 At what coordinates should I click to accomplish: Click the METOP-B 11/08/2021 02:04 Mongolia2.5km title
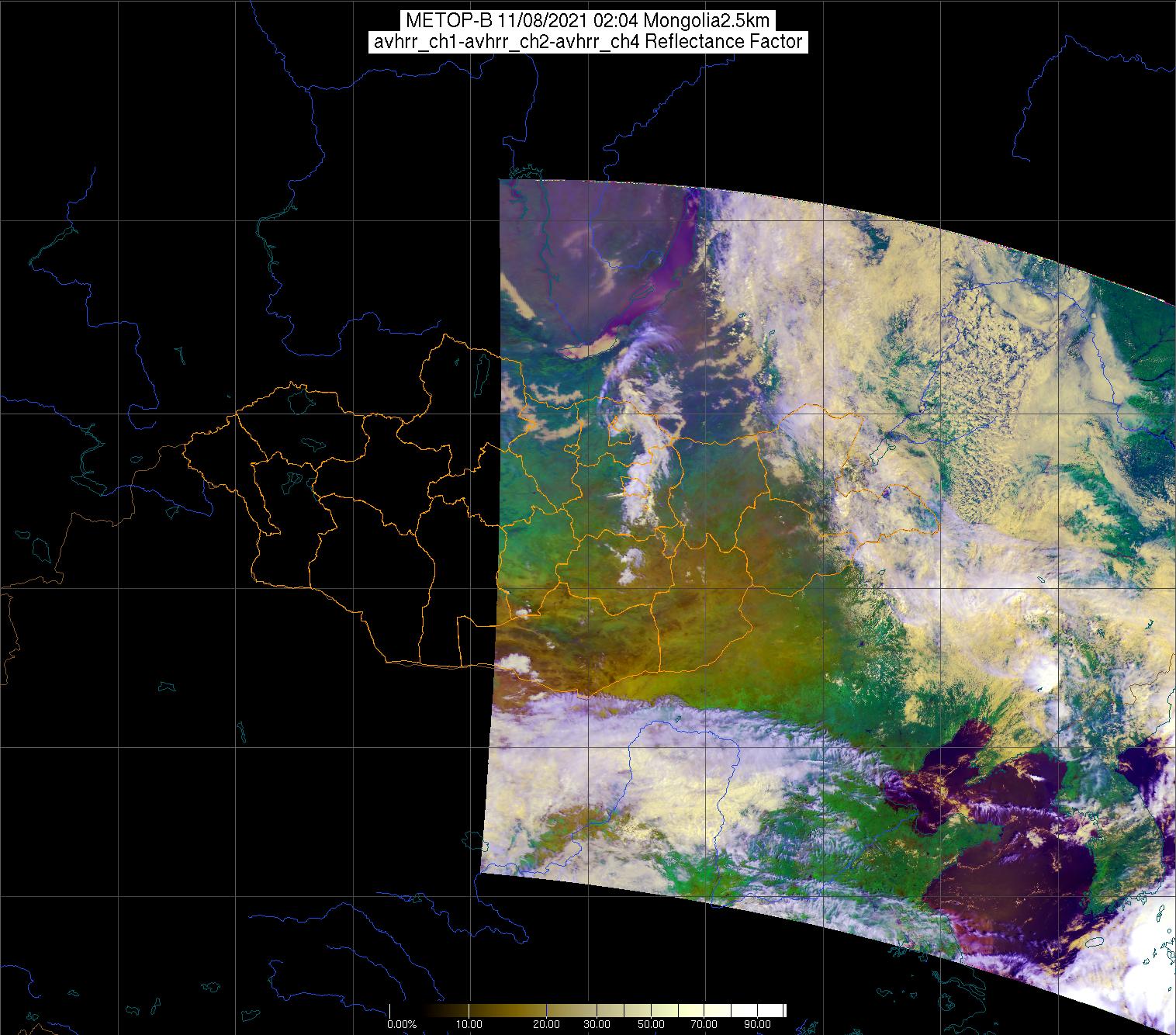[587, 21]
